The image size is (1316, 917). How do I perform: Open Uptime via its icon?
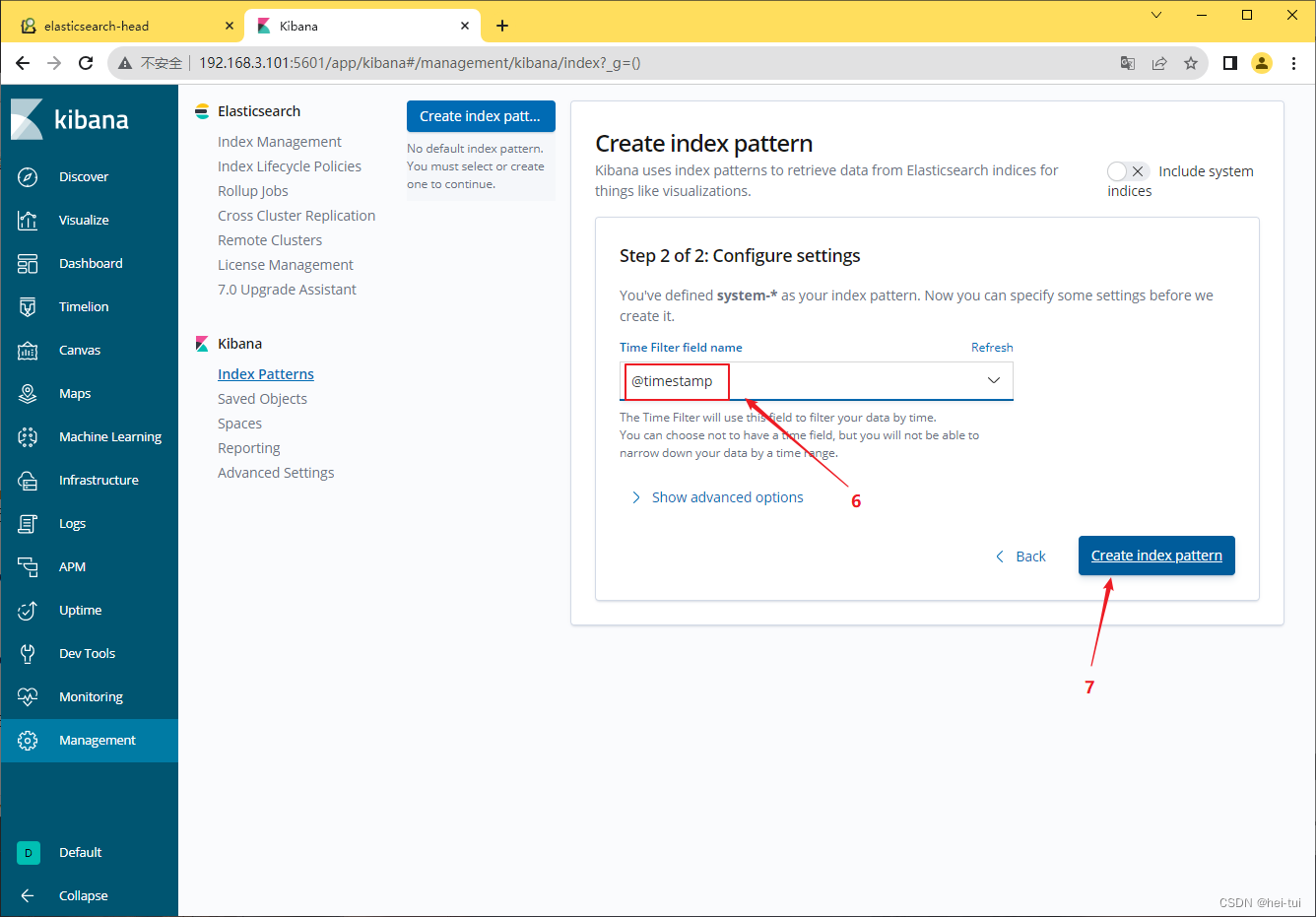28,611
